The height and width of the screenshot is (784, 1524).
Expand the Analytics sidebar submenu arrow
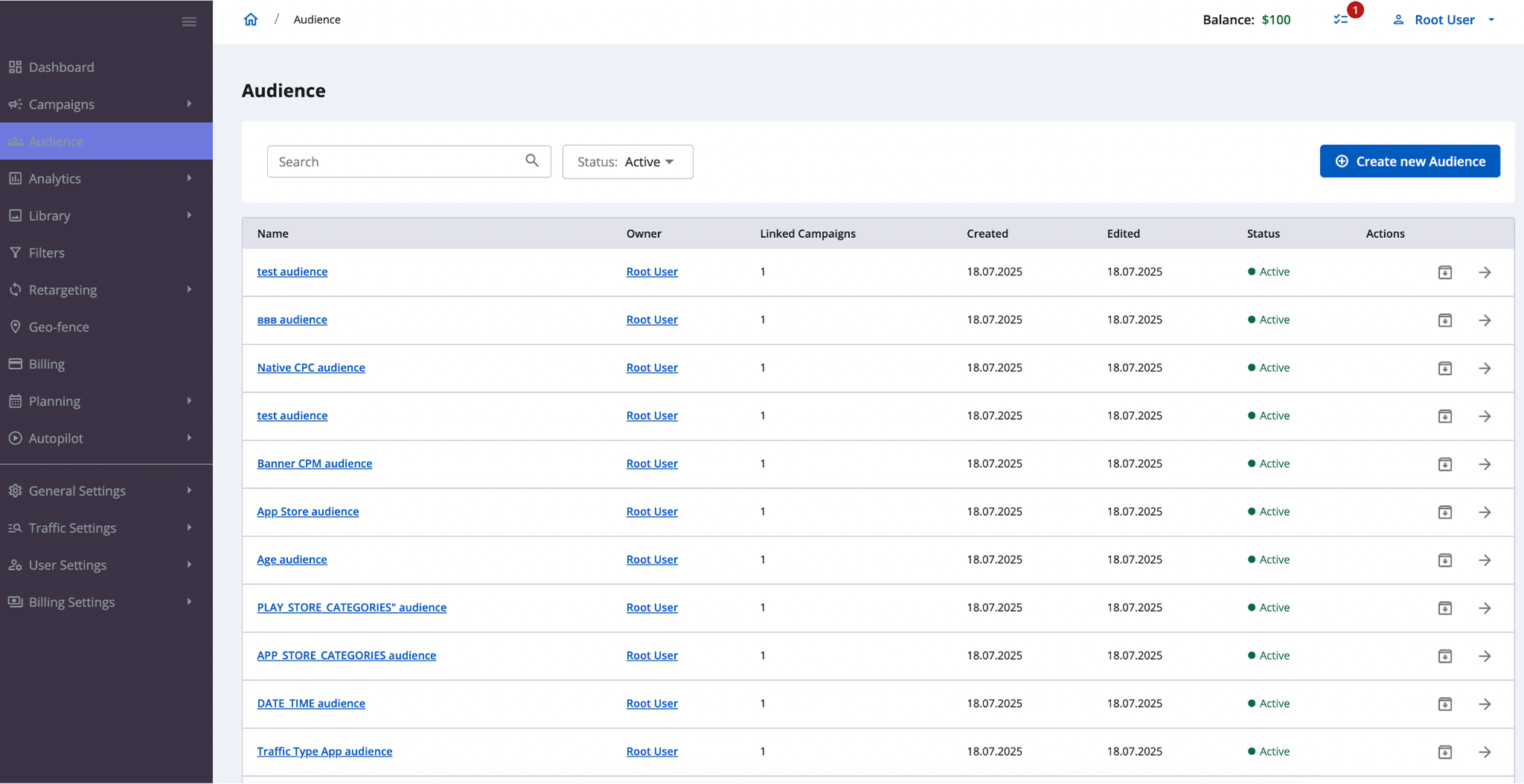tap(189, 178)
